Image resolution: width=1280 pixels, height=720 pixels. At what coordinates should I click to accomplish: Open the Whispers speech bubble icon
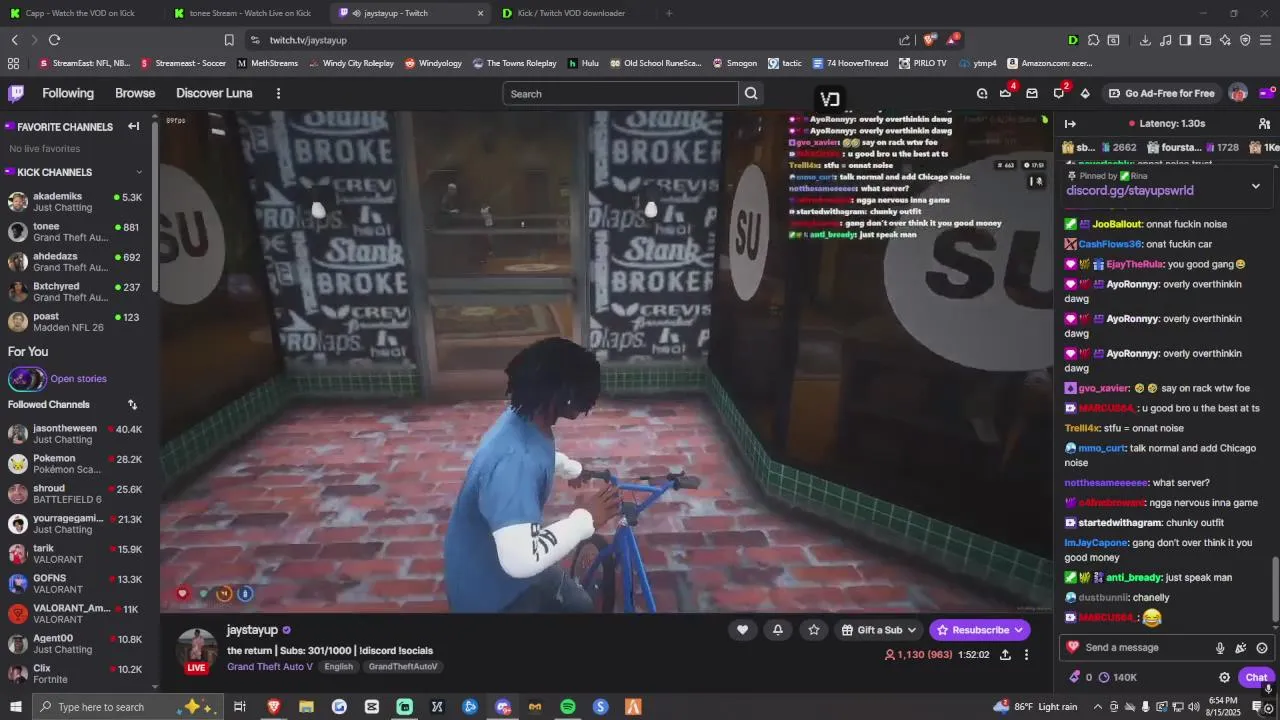coord(1059,93)
